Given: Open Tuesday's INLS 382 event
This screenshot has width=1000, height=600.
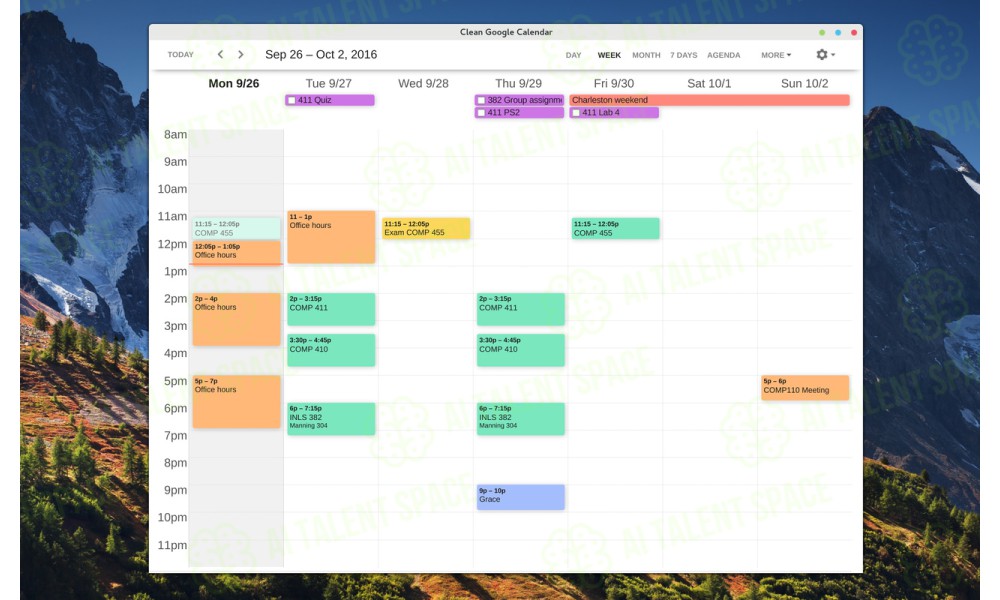Looking at the screenshot, I should 331,419.
